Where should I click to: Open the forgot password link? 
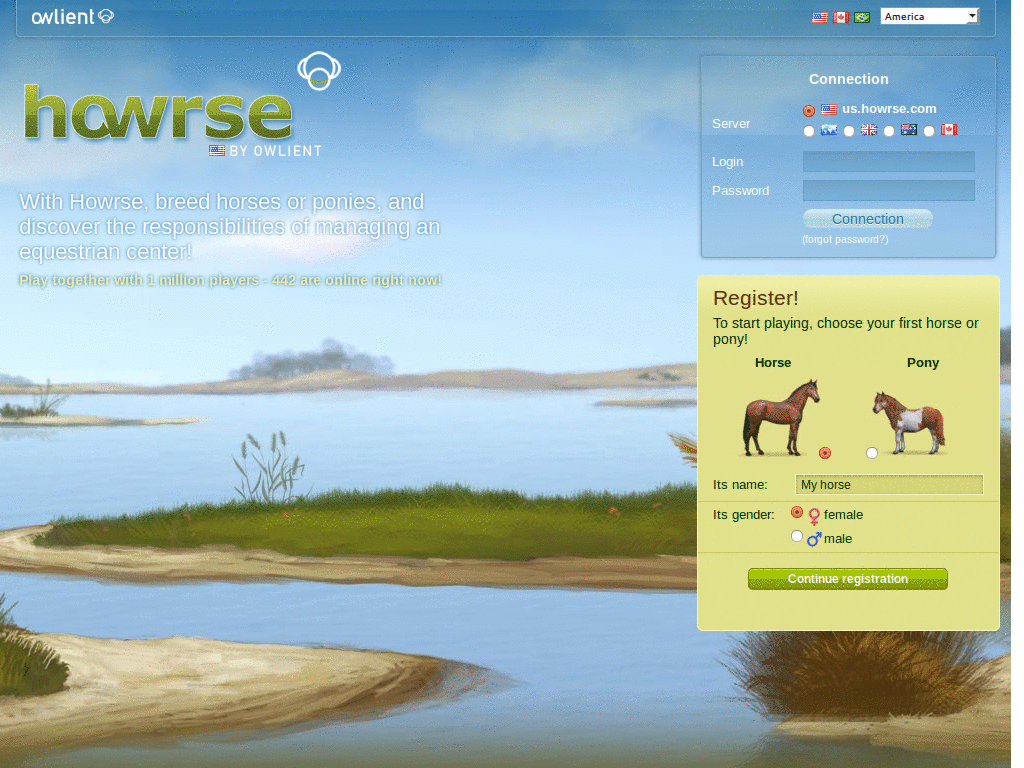(x=845, y=240)
